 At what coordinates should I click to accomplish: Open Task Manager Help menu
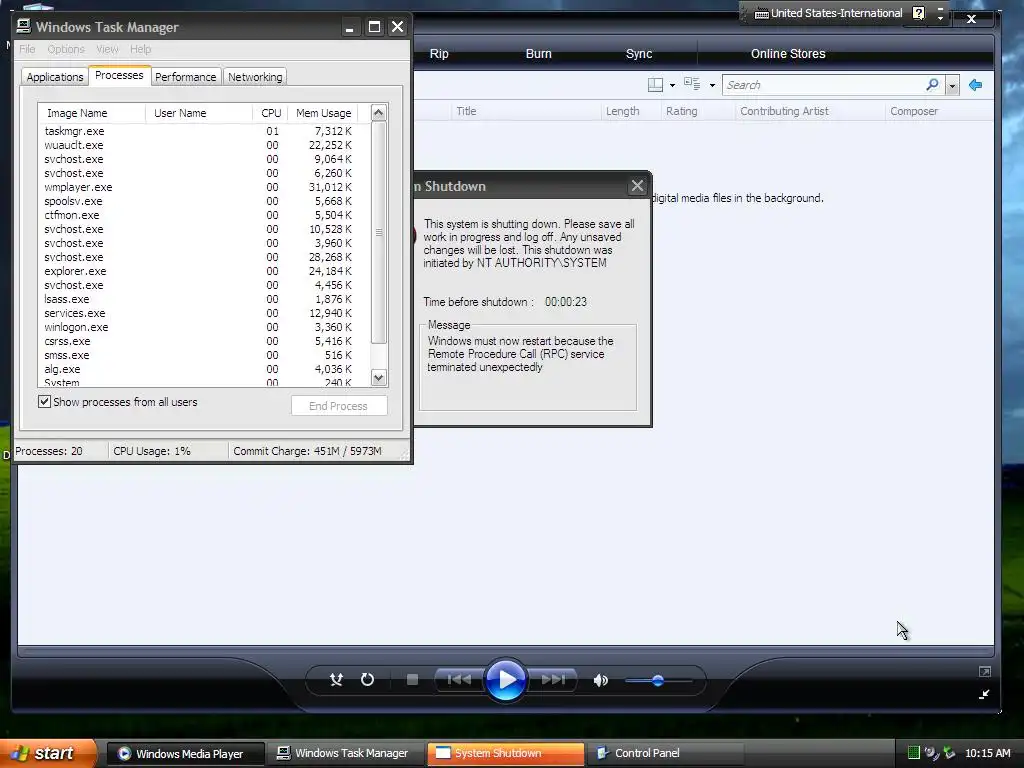(x=140, y=49)
